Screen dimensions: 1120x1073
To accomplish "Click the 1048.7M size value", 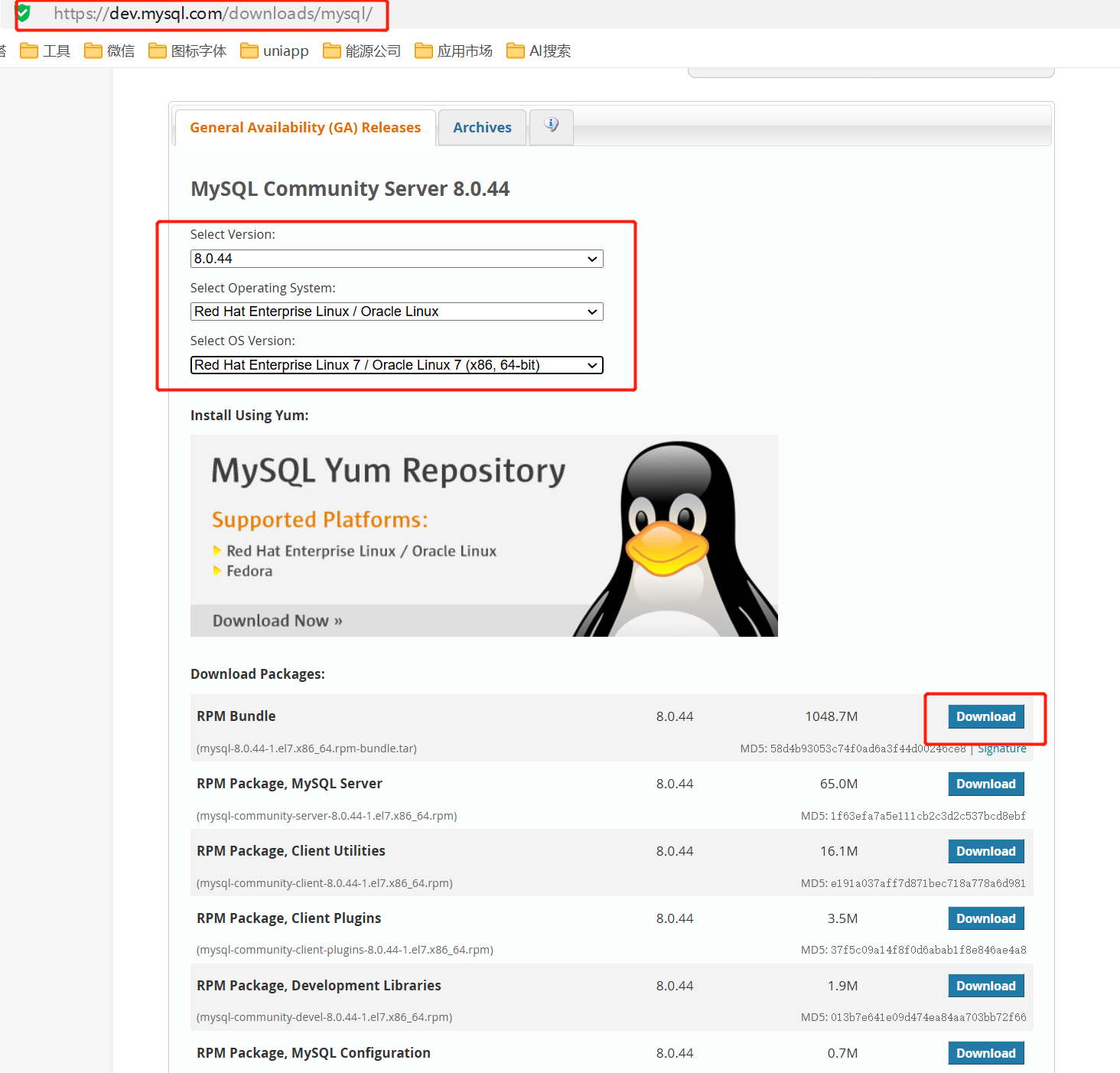I will [832, 716].
